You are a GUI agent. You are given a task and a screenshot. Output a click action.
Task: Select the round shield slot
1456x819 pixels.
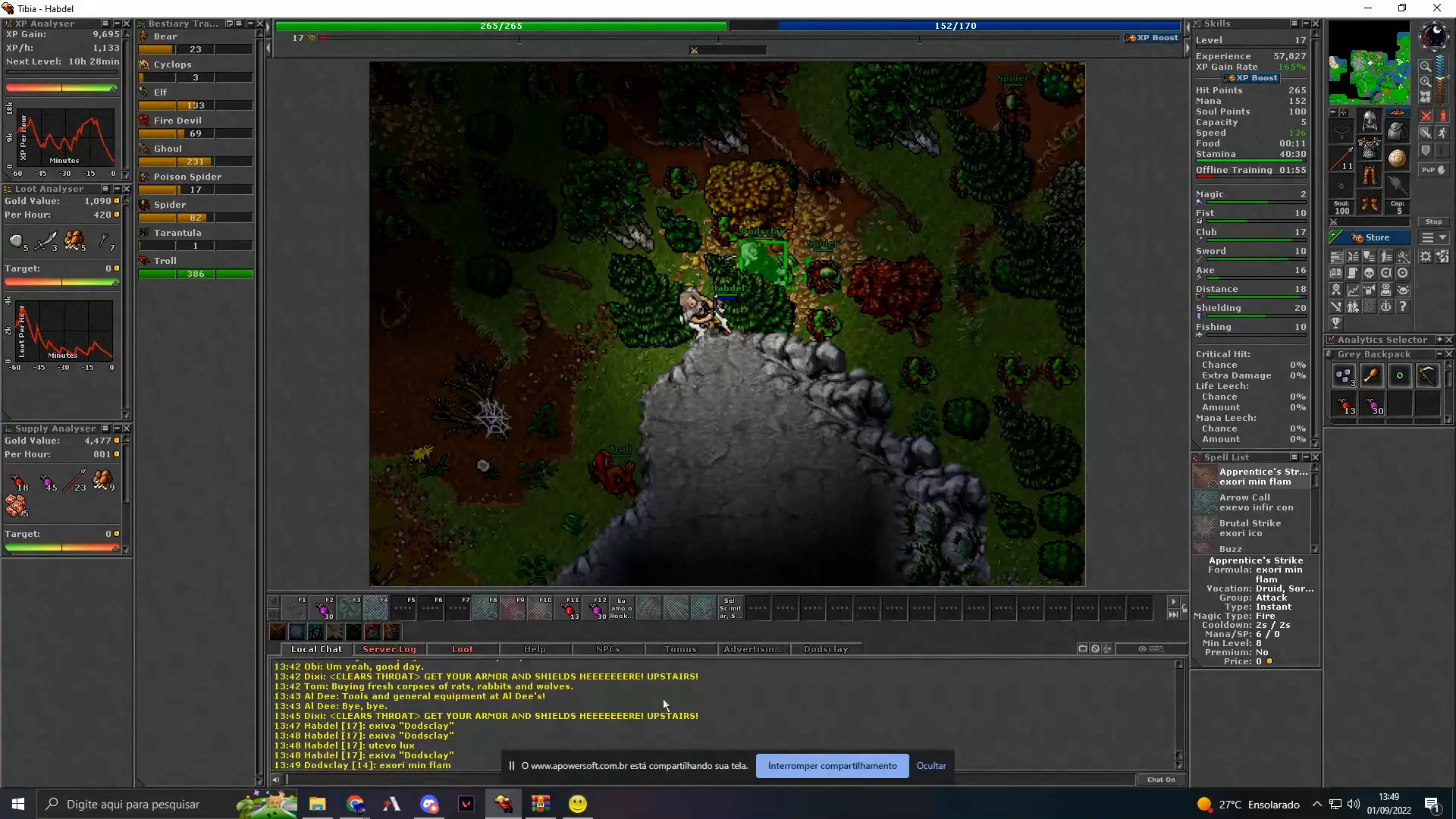coord(1398,158)
